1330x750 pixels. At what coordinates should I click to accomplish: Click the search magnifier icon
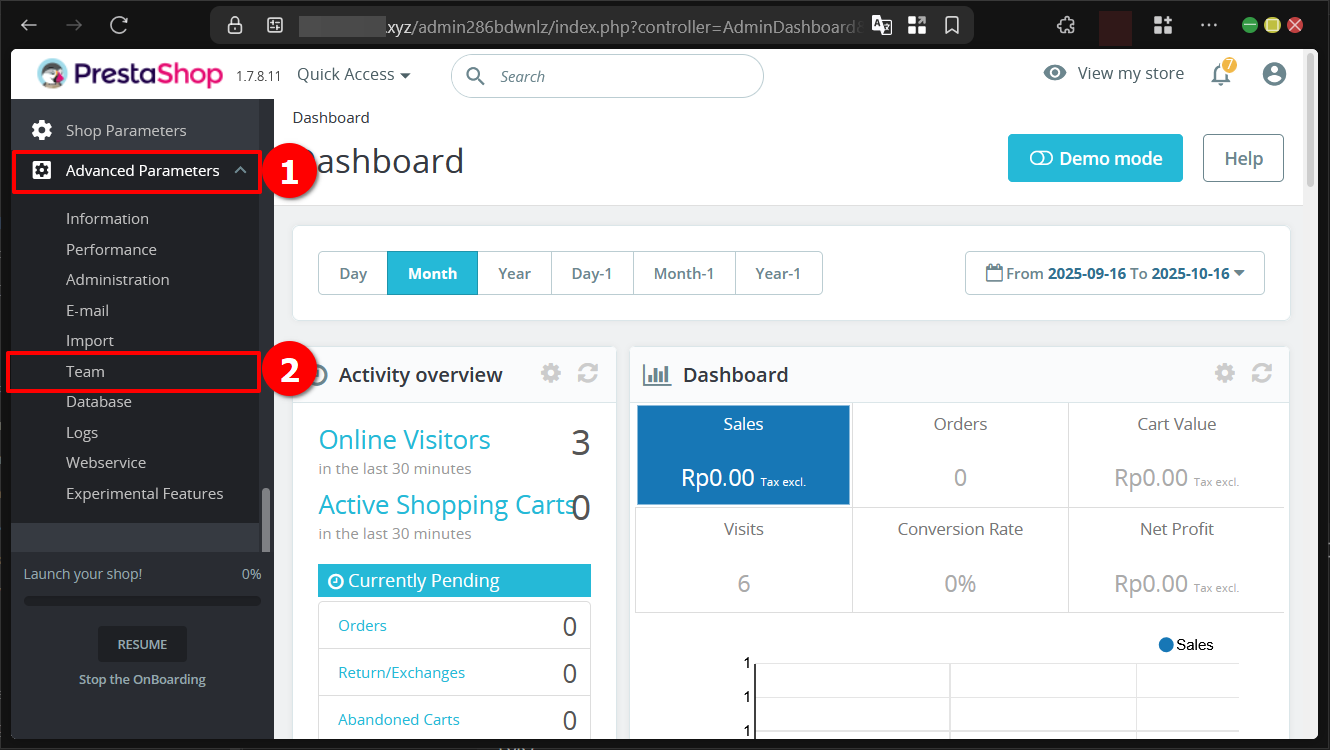[477, 75]
